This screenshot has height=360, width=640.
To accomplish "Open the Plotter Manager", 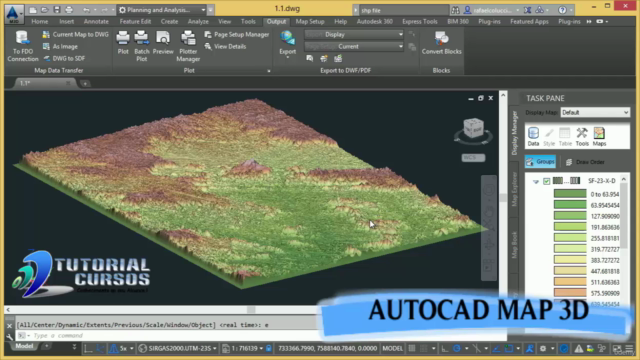I will coord(188,46).
